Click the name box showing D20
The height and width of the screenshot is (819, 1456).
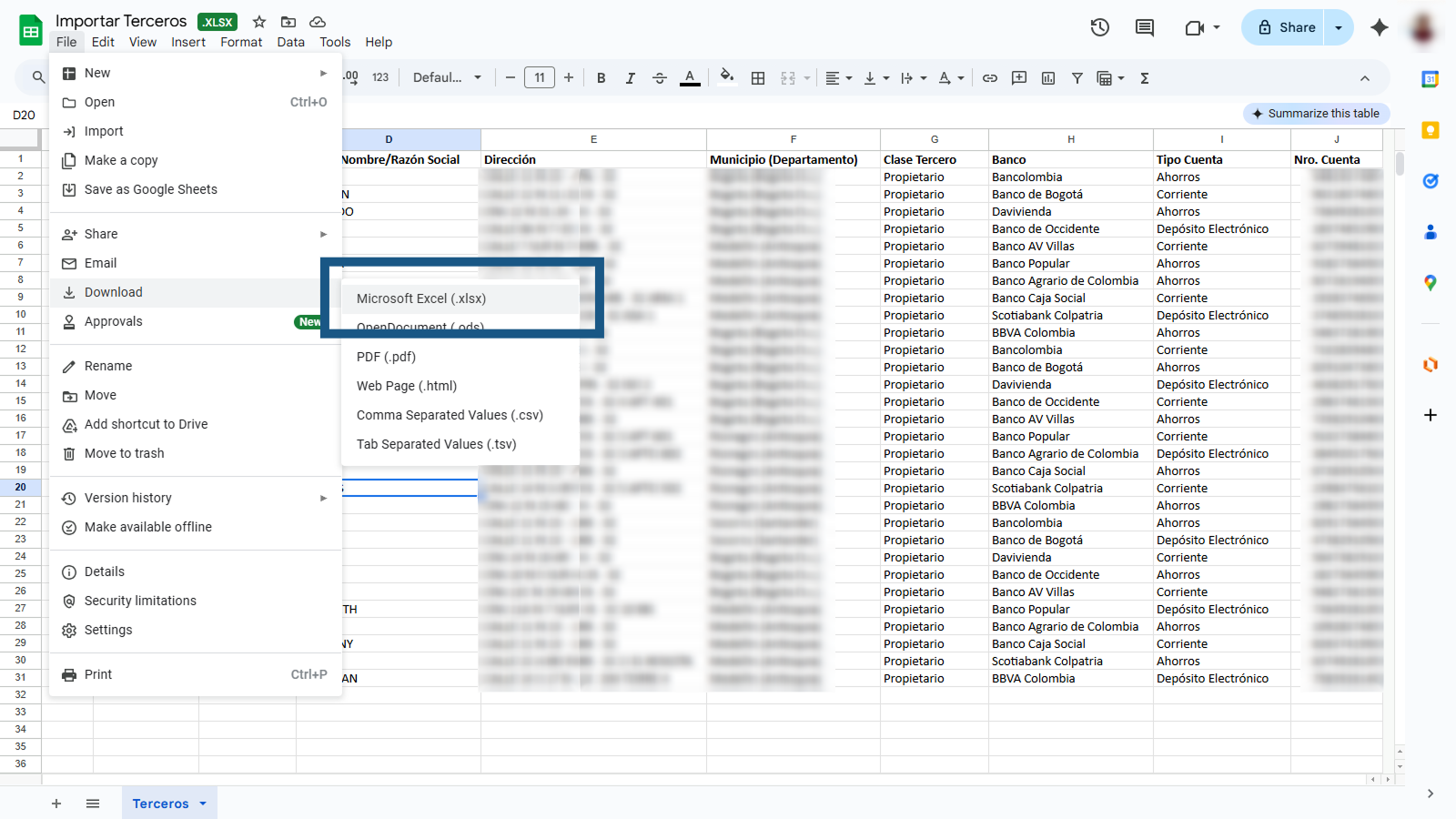(24, 115)
